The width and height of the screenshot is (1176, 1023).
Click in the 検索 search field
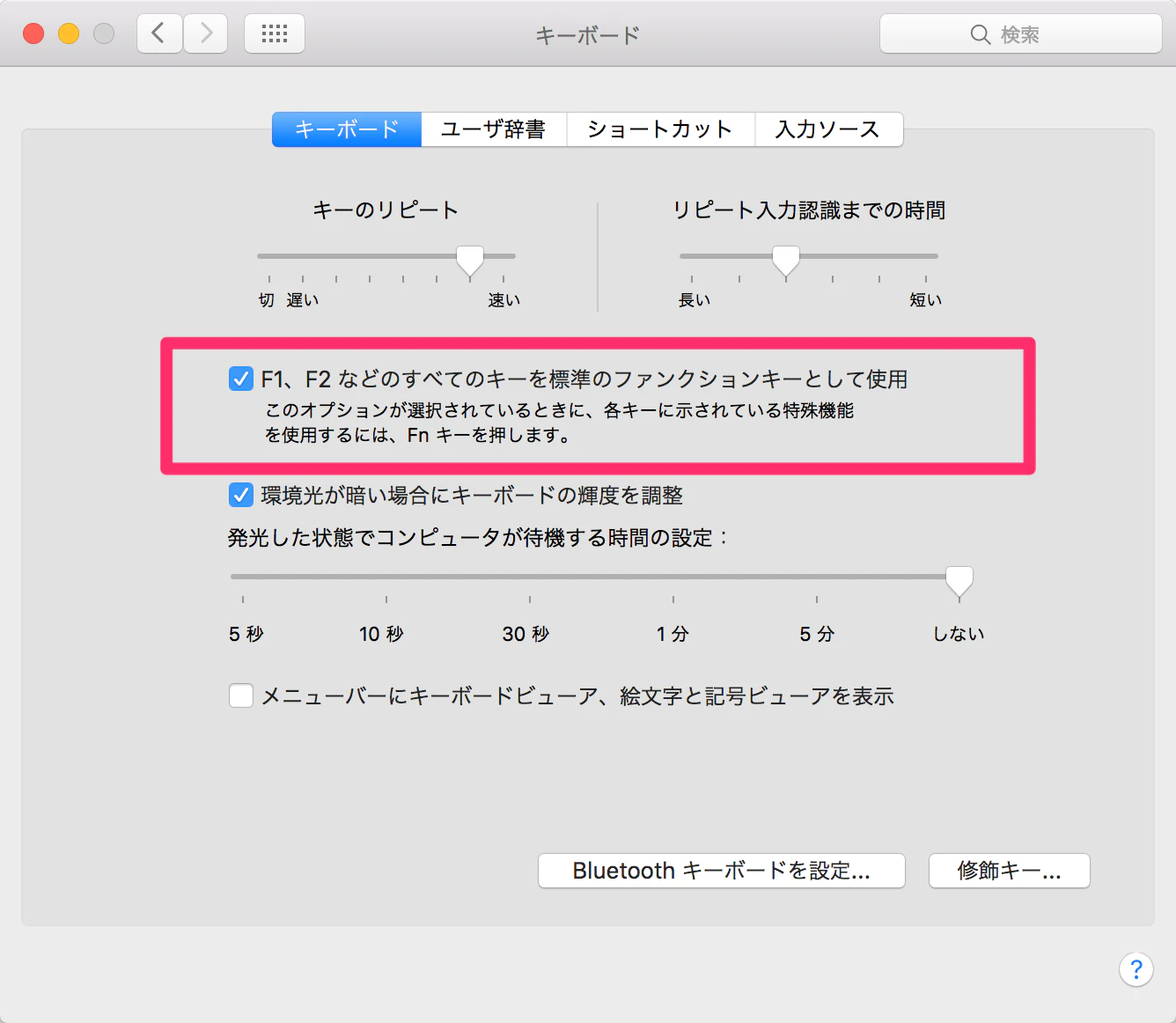coord(1021,34)
